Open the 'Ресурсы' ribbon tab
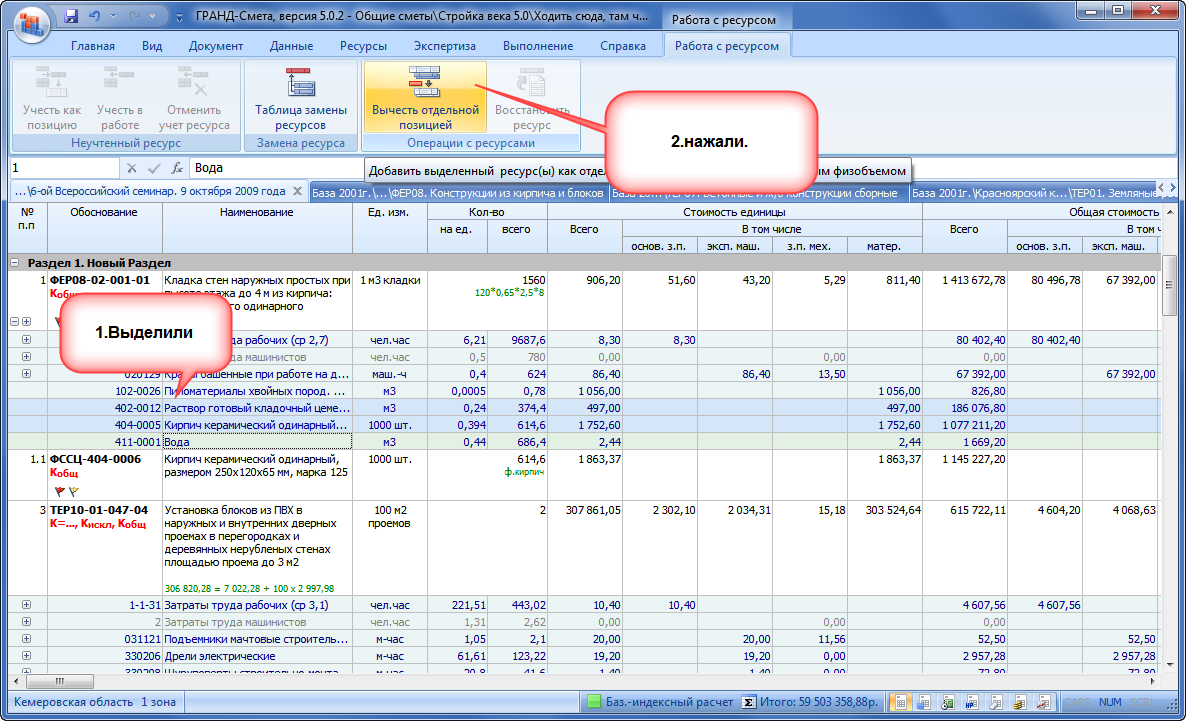The height and width of the screenshot is (721, 1186). [x=363, y=46]
